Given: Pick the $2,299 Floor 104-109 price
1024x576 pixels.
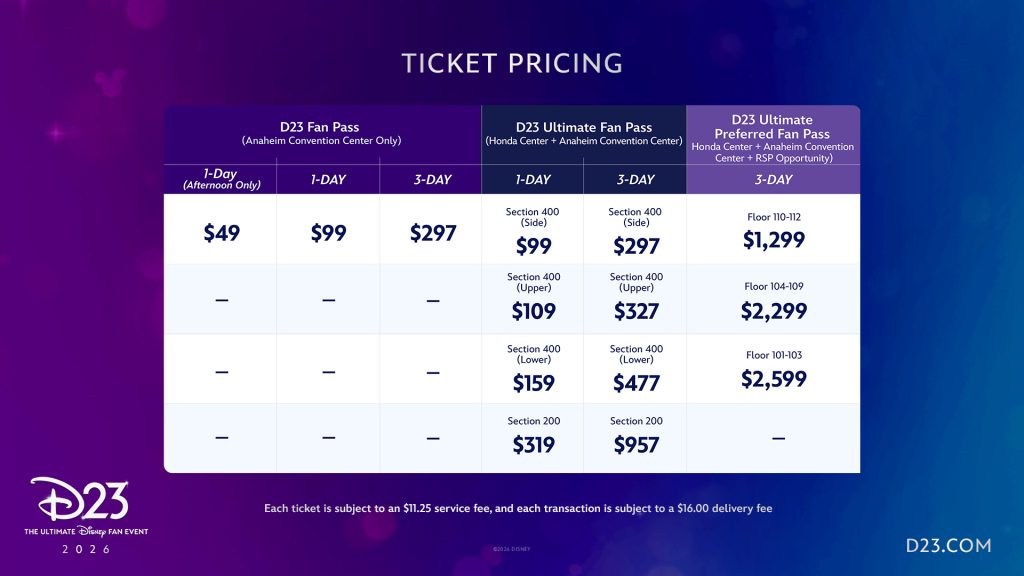Looking at the screenshot, I should (x=773, y=311).
